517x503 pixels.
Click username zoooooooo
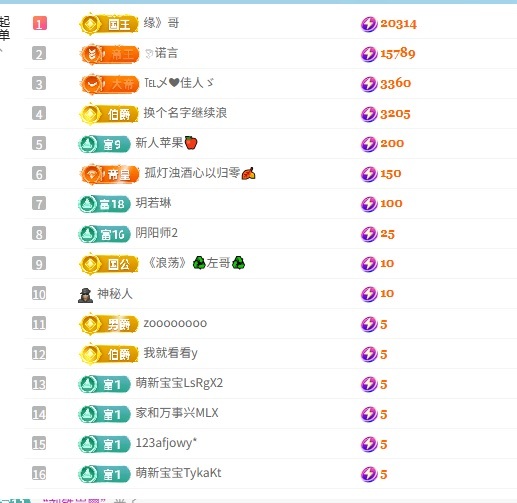[x=175, y=323]
